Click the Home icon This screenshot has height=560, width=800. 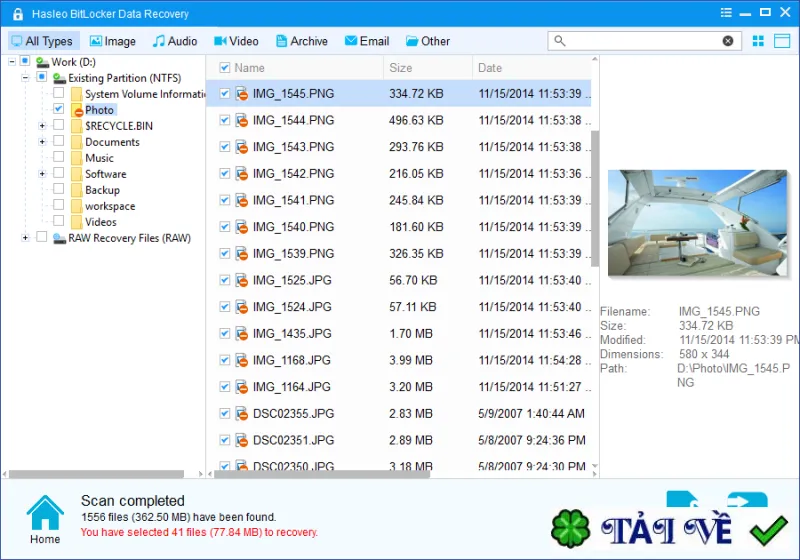coord(45,513)
